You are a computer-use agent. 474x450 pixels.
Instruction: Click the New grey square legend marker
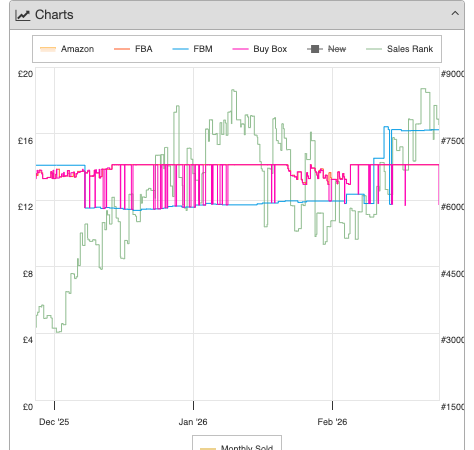point(315,49)
